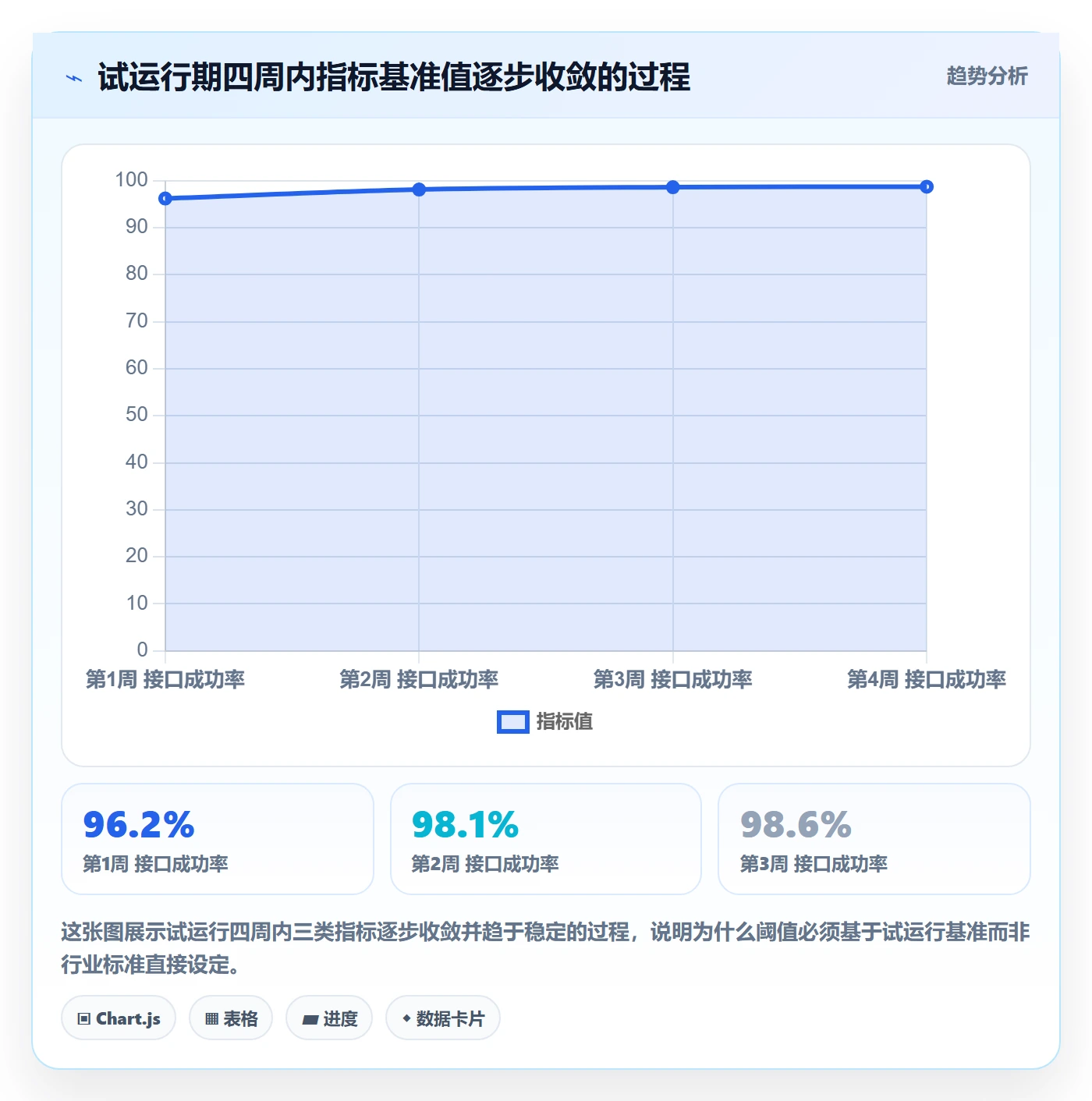This screenshot has height=1101, width=1092.
Task: Click card caption 第1周 接口成功率 under 96.2%
Action: point(156,864)
